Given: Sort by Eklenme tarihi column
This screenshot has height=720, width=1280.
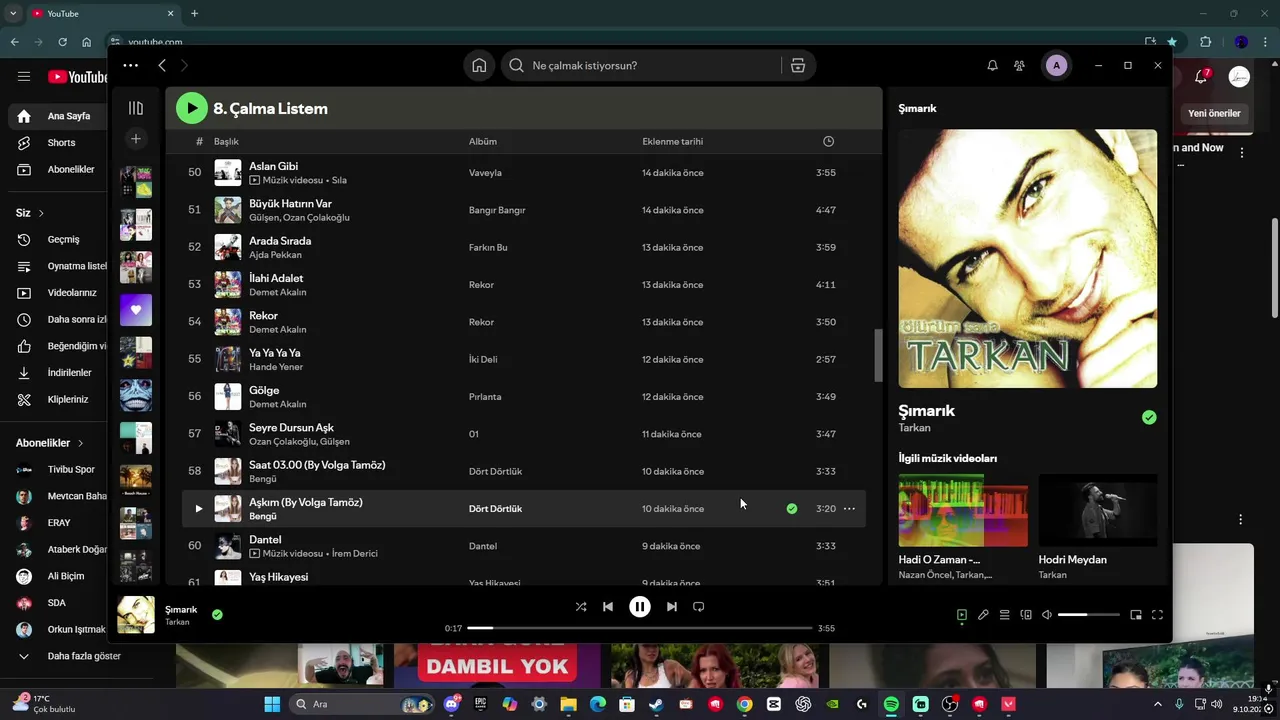Looking at the screenshot, I should [x=672, y=141].
